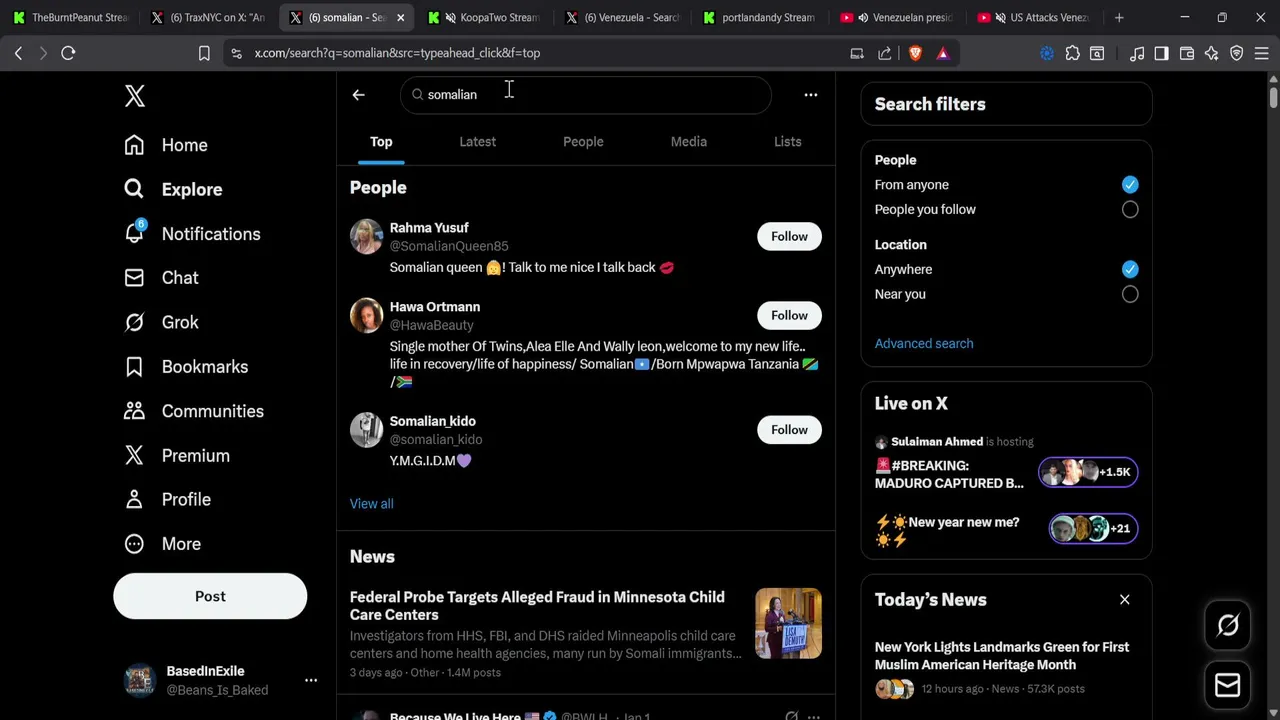
Task: Open the View all people link
Action: 371,504
